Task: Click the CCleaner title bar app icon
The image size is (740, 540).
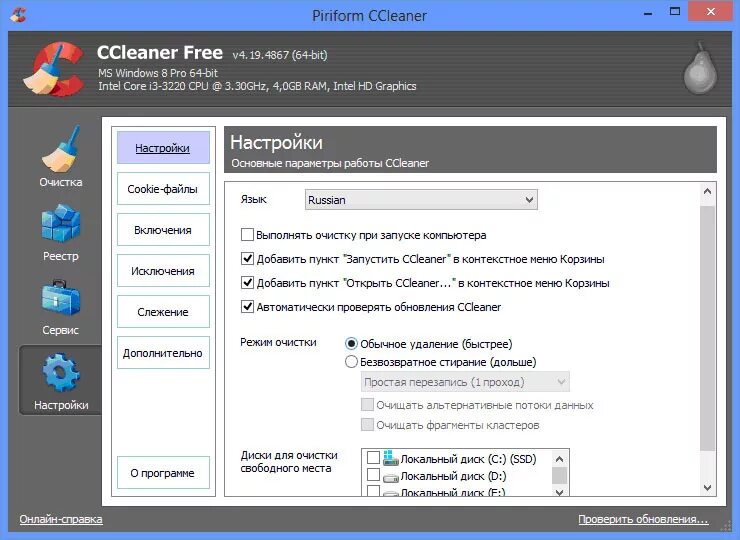Action: tap(18, 15)
